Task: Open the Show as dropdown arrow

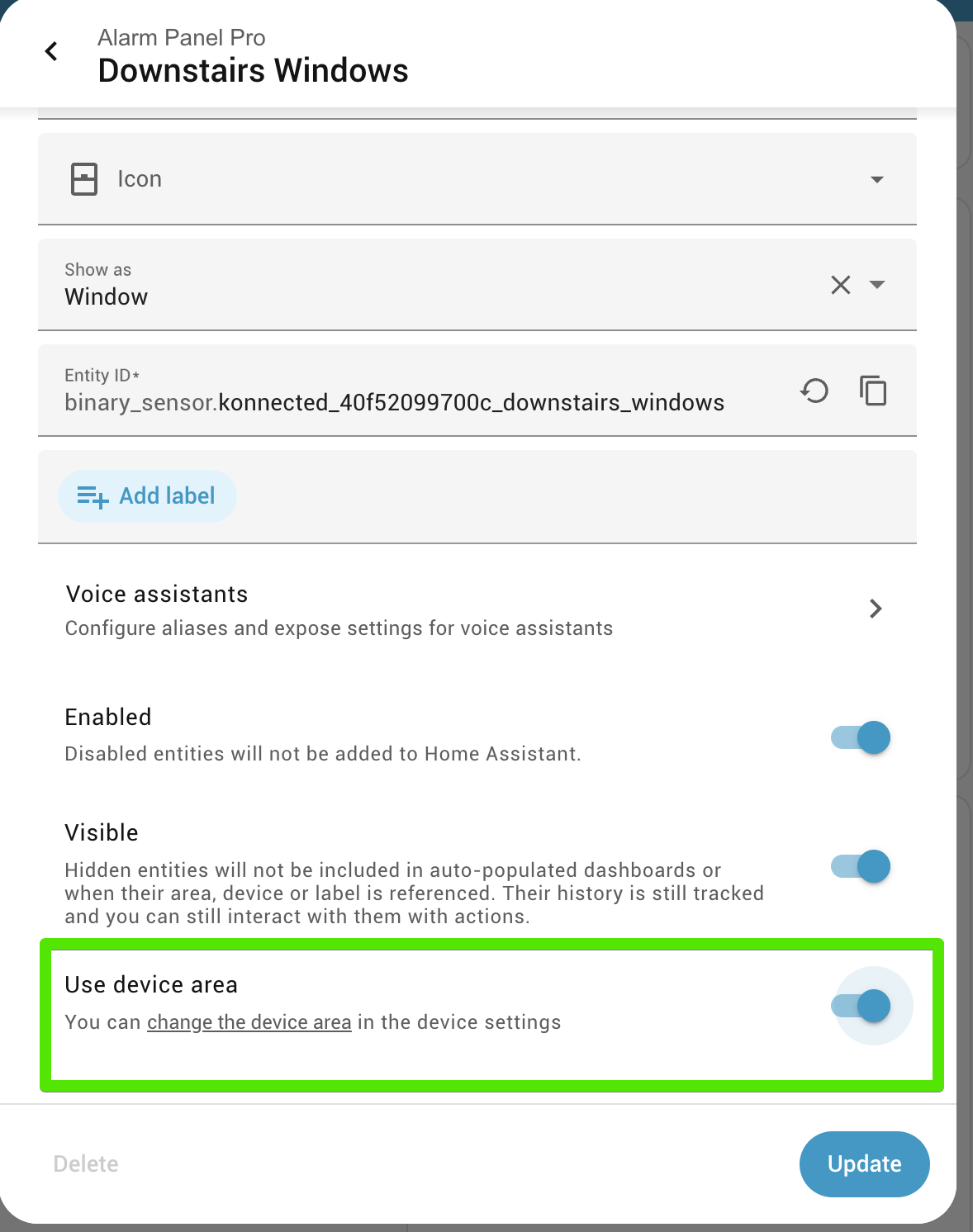Action: (877, 285)
